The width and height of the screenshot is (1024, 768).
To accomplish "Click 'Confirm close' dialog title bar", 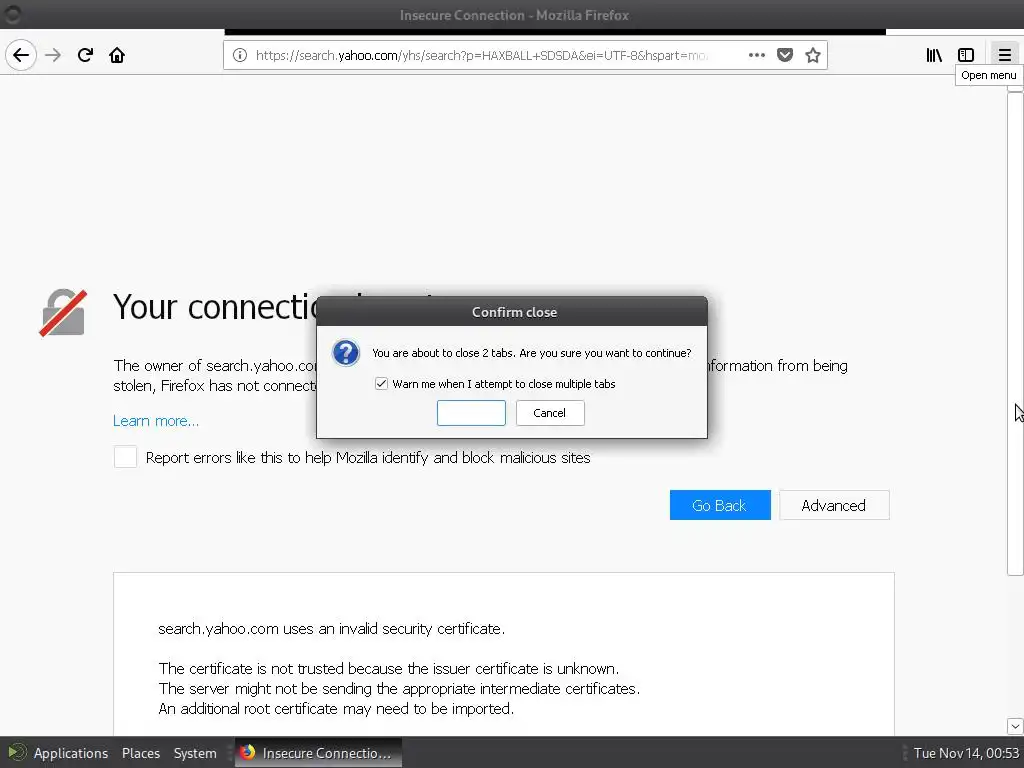I will tap(512, 312).
